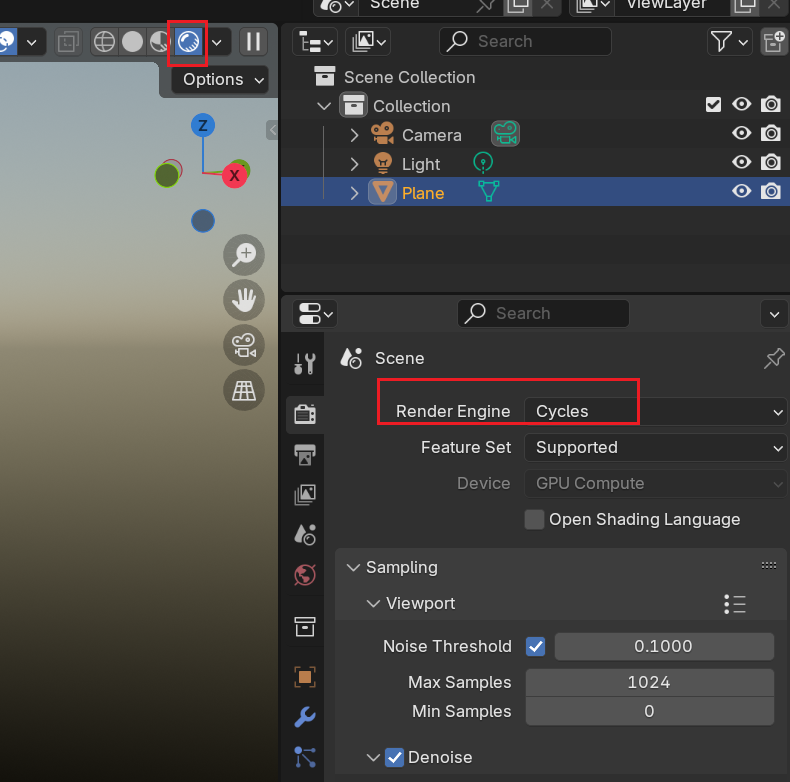Click the Z axis on navigation gizmo
Screen dimensions: 790x782
click(x=203, y=125)
